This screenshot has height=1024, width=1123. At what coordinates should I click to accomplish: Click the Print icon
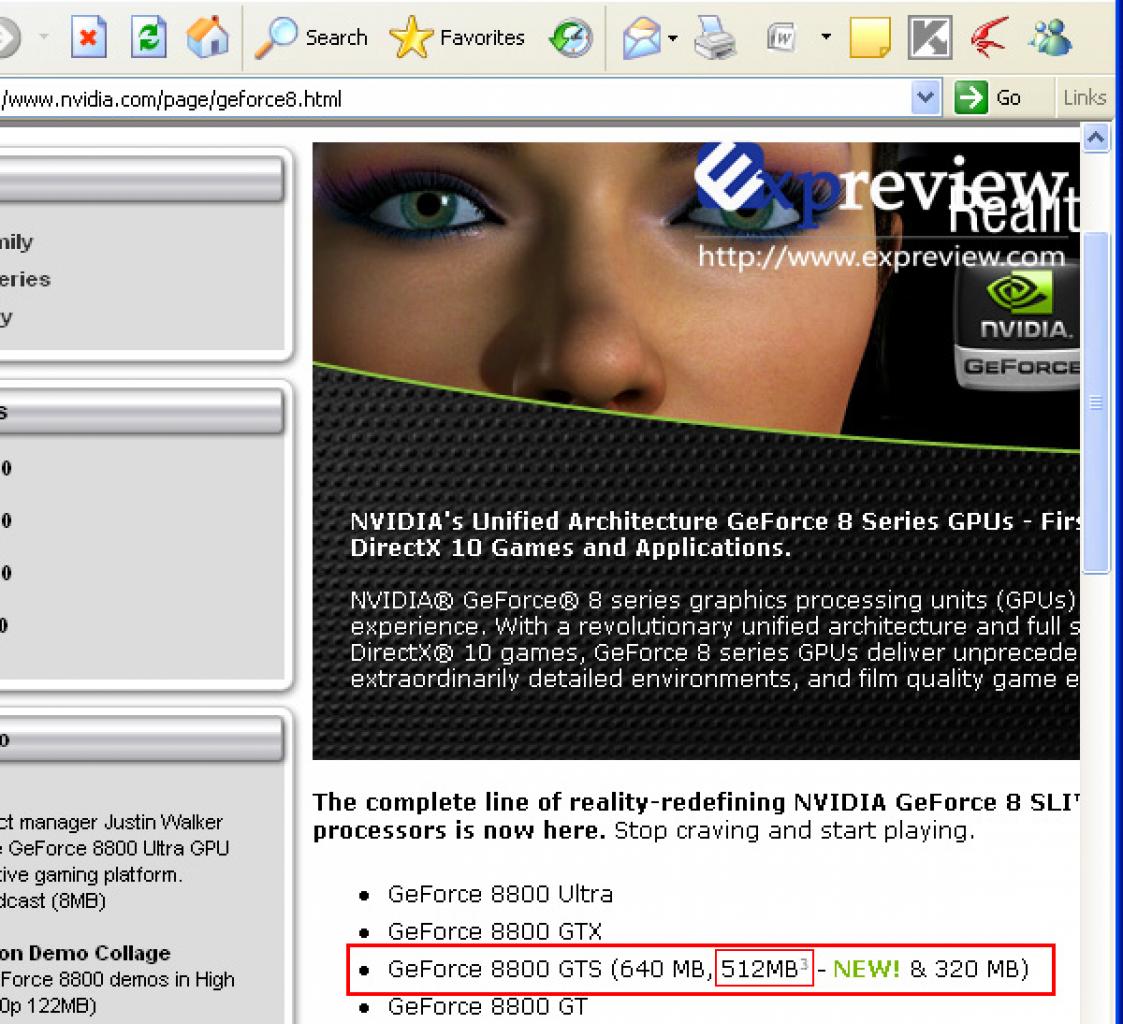click(x=715, y=37)
